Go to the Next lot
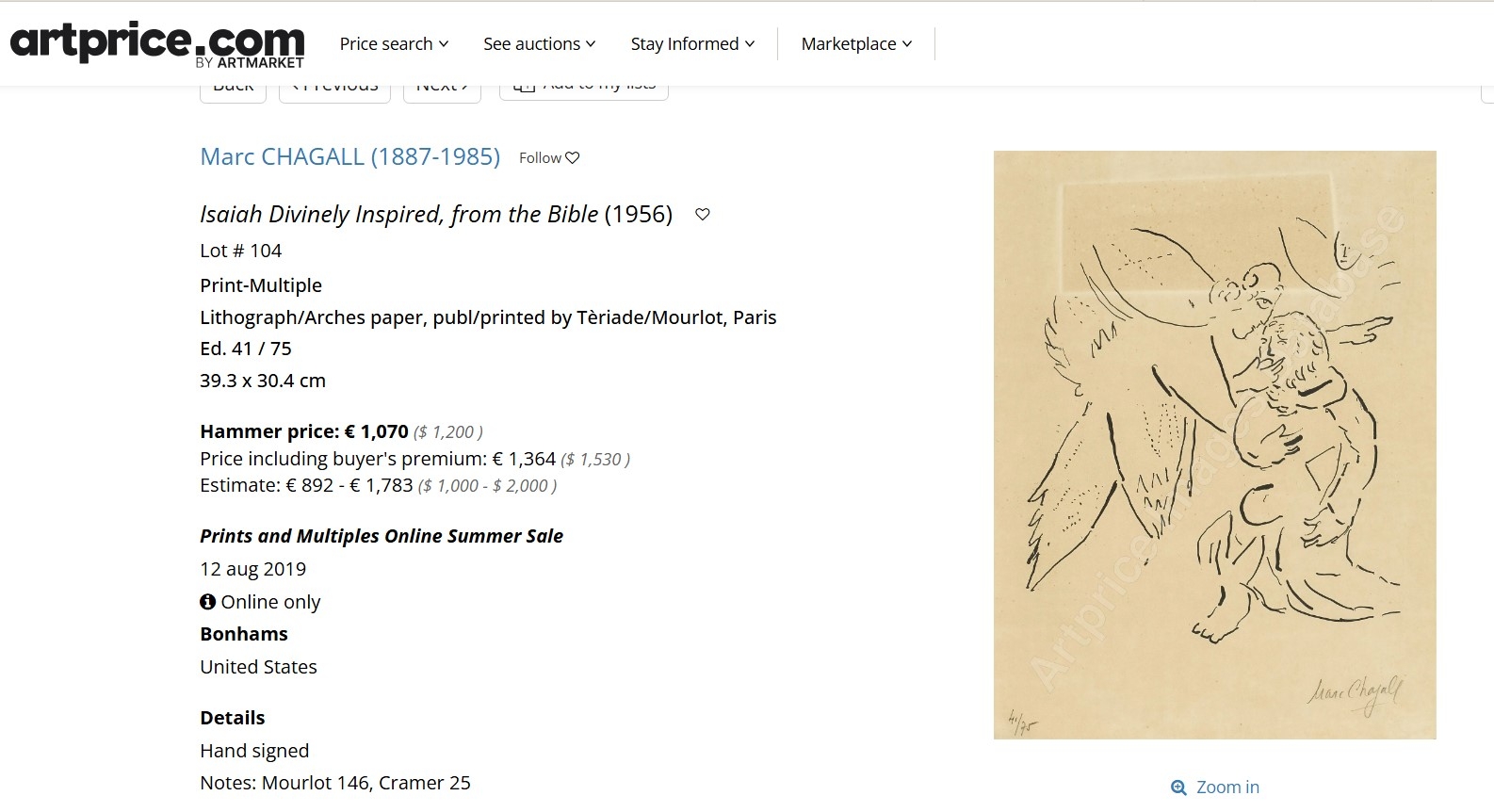 [442, 91]
